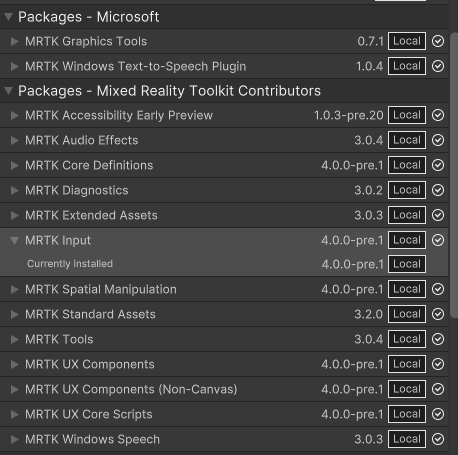Collapse the Packages - Microsoft group

pos(8,16)
